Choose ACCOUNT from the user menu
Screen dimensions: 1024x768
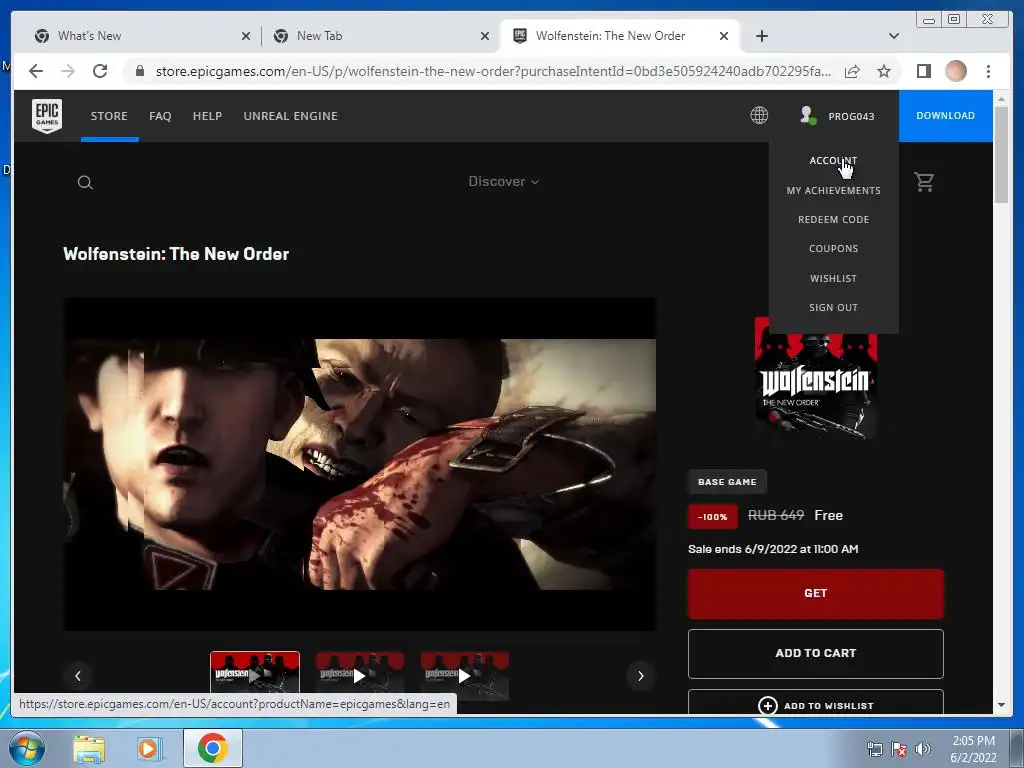(833, 161)
